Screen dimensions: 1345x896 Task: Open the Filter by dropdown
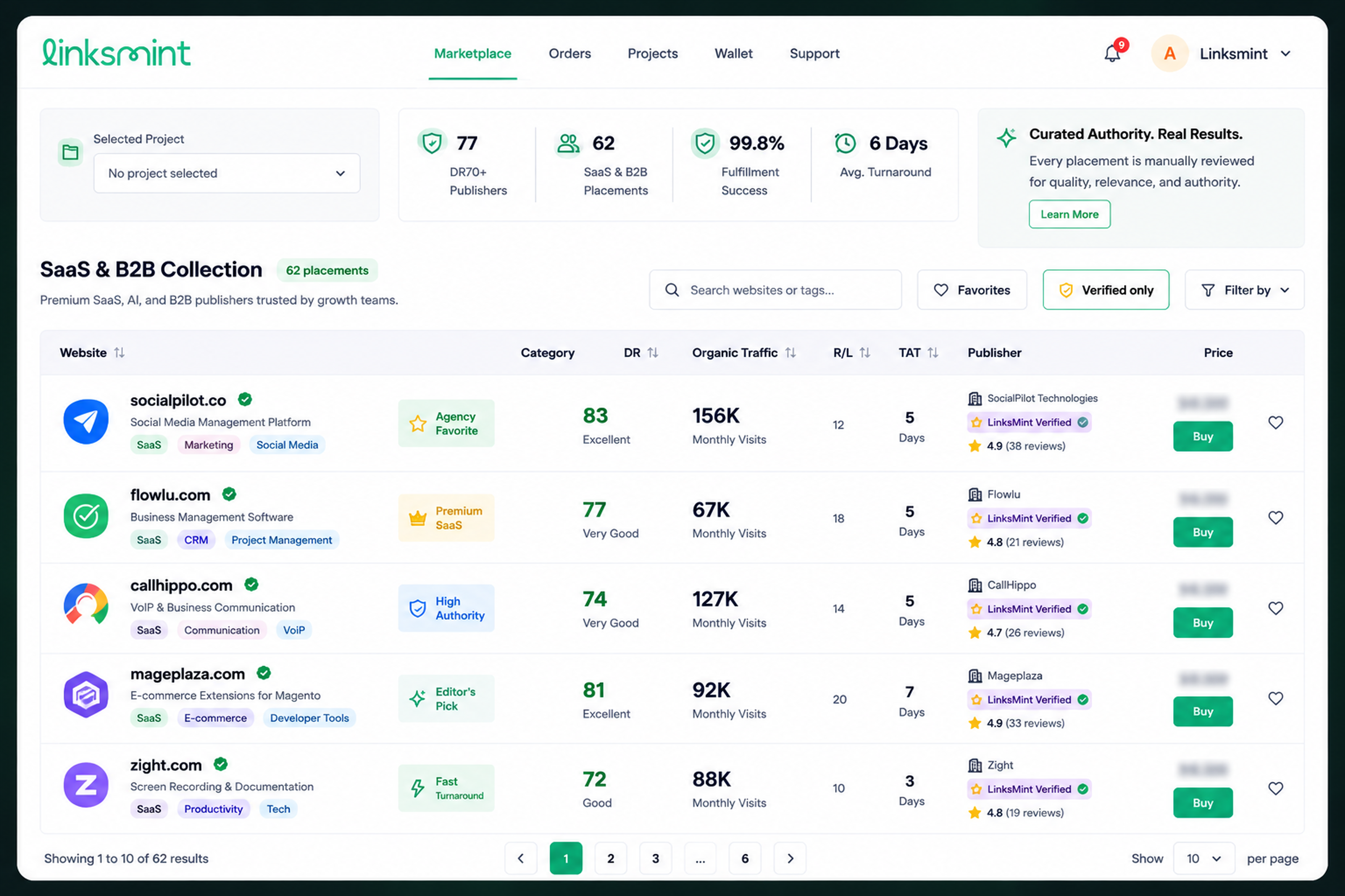point(1245,290)
